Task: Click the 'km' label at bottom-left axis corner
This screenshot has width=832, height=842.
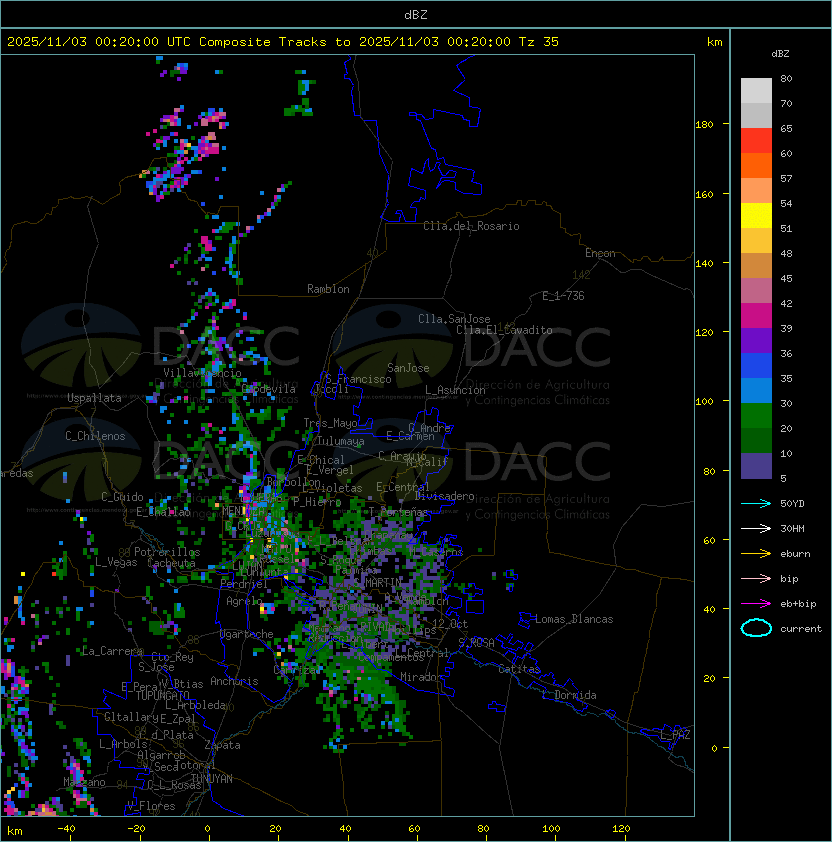Action: [x=15, y=831]
